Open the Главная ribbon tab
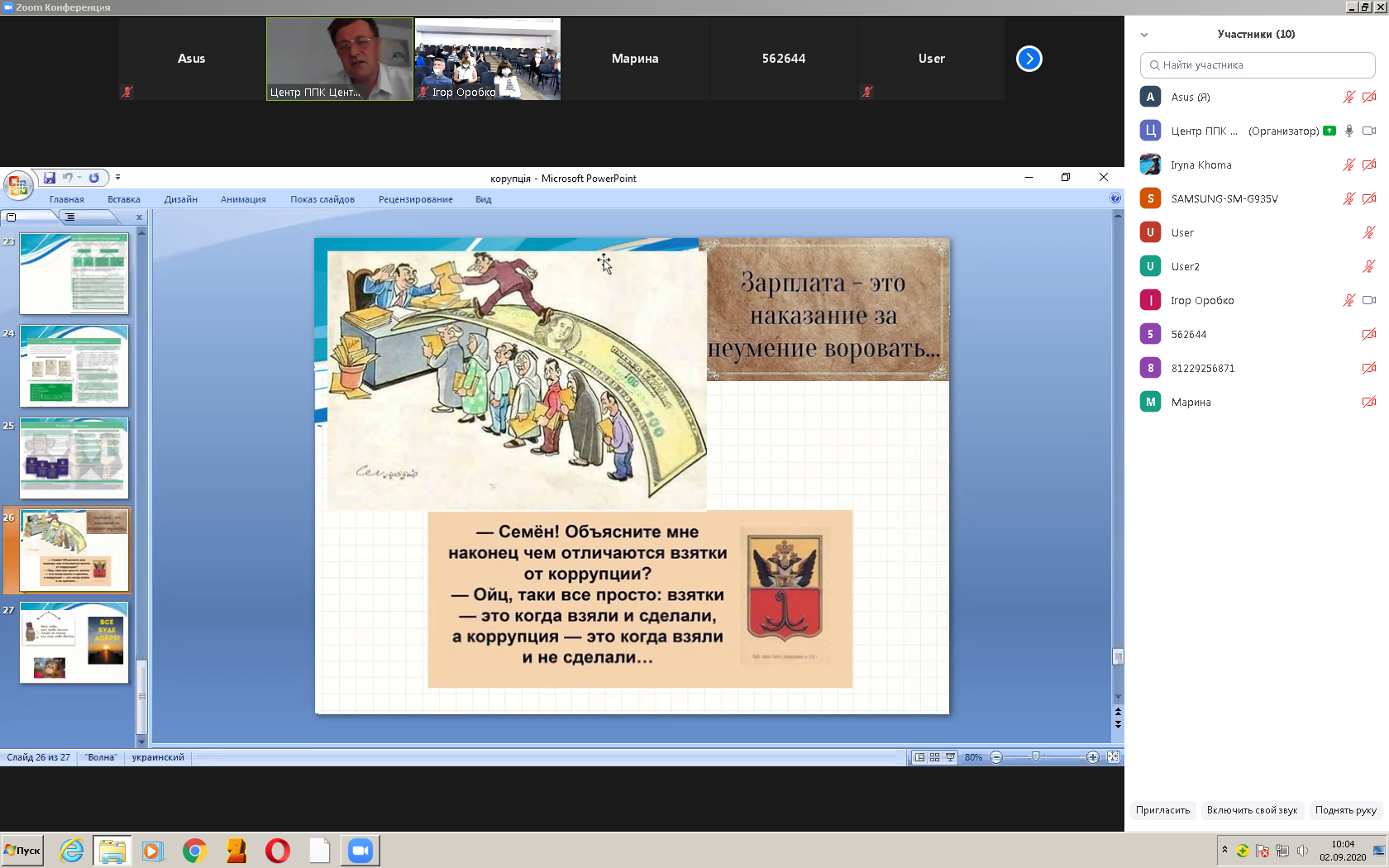 point(67,199)
